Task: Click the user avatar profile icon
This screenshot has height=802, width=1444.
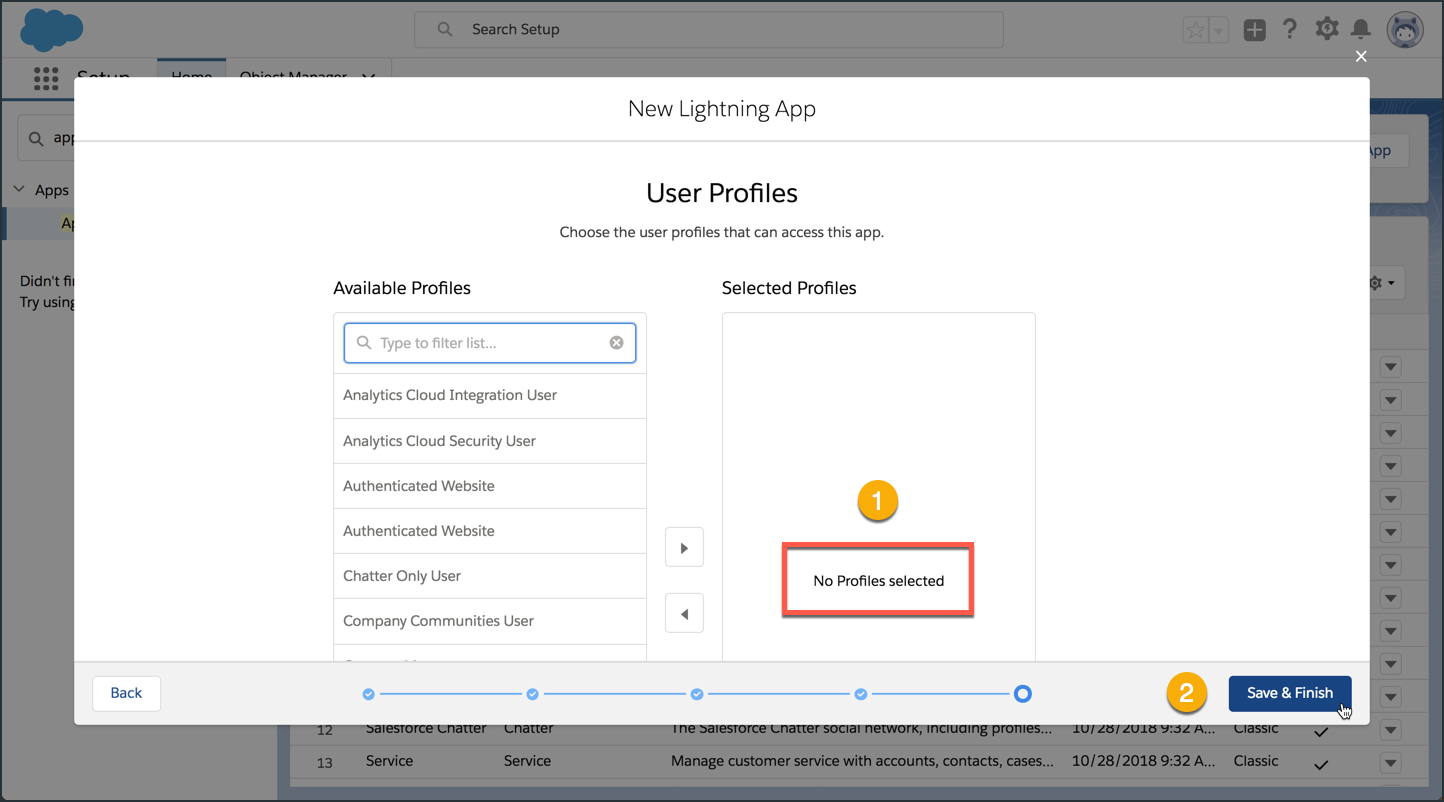Action: pos(1405,30)
